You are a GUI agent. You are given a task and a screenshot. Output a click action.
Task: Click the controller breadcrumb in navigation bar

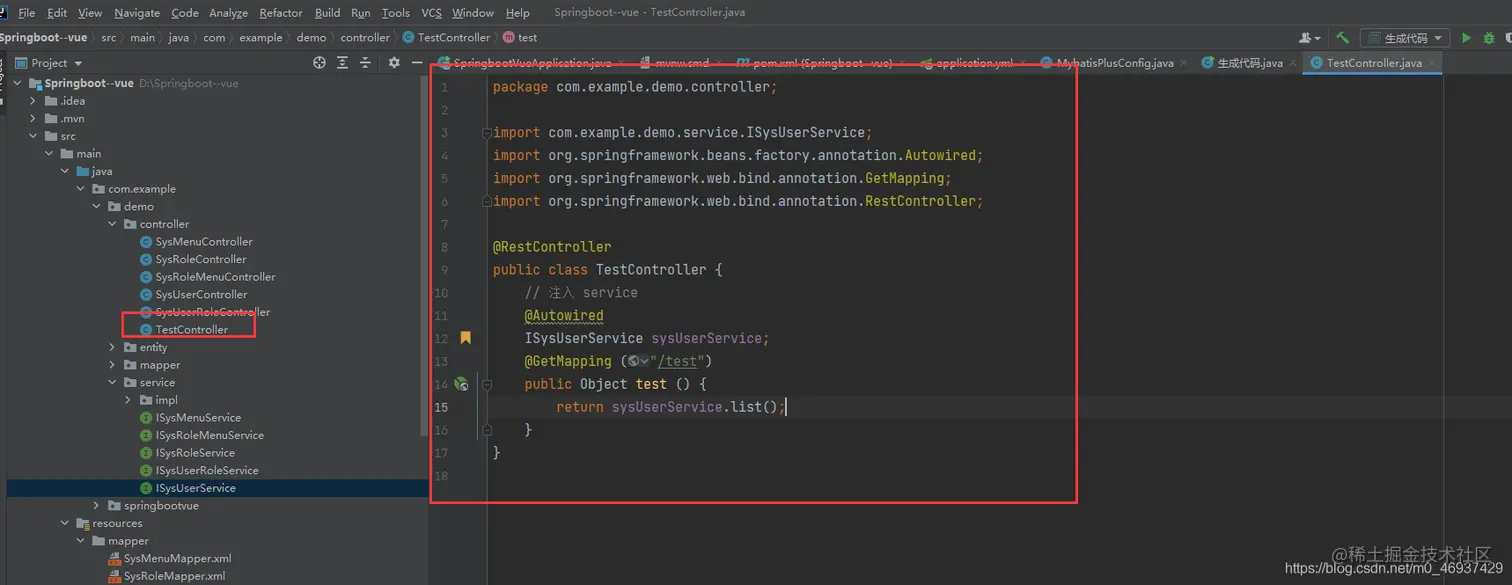click(x=365, y=37)
